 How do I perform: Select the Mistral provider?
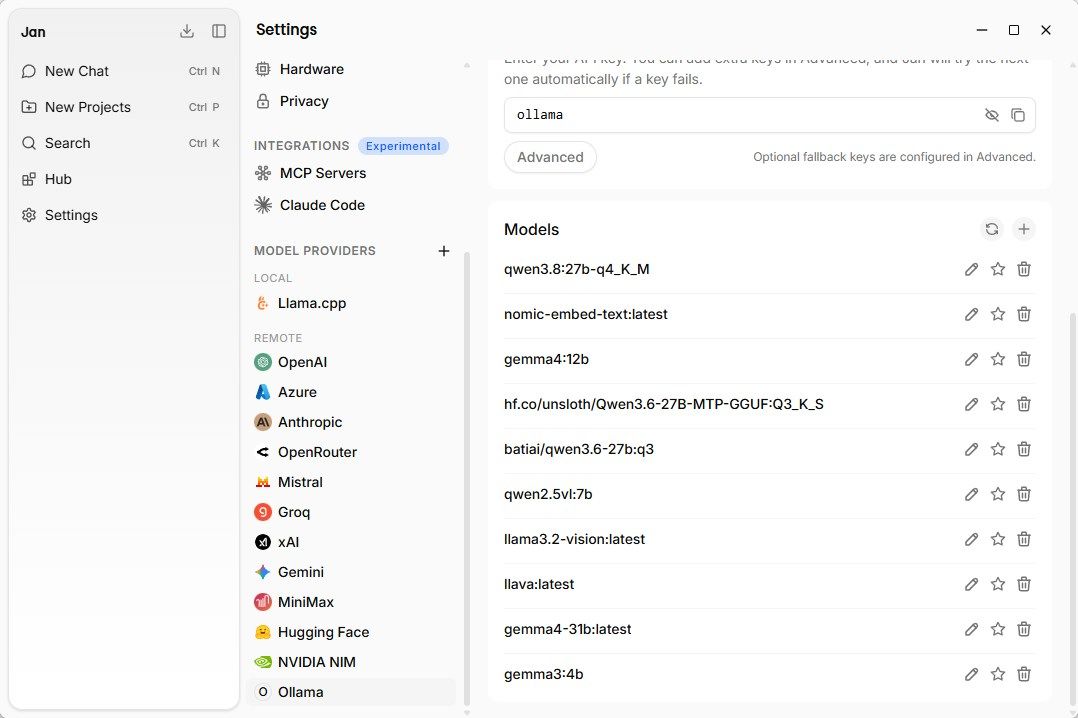[351, 482]
